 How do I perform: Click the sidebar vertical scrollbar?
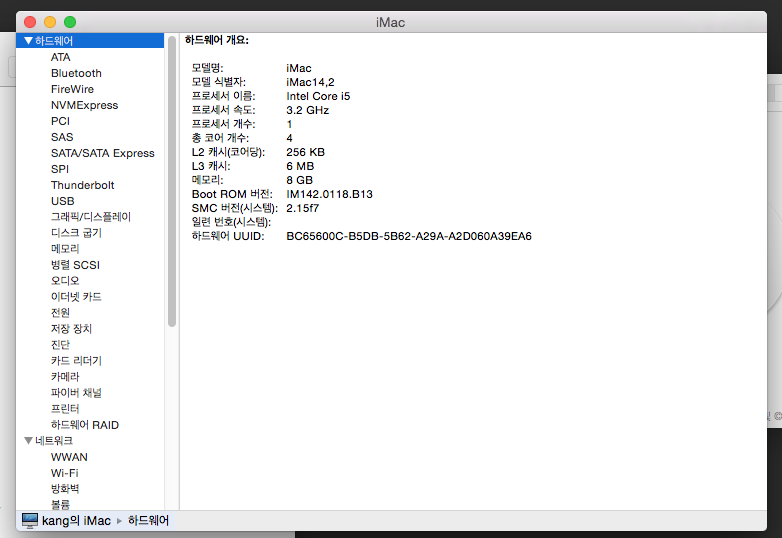(x=172, y=180)
